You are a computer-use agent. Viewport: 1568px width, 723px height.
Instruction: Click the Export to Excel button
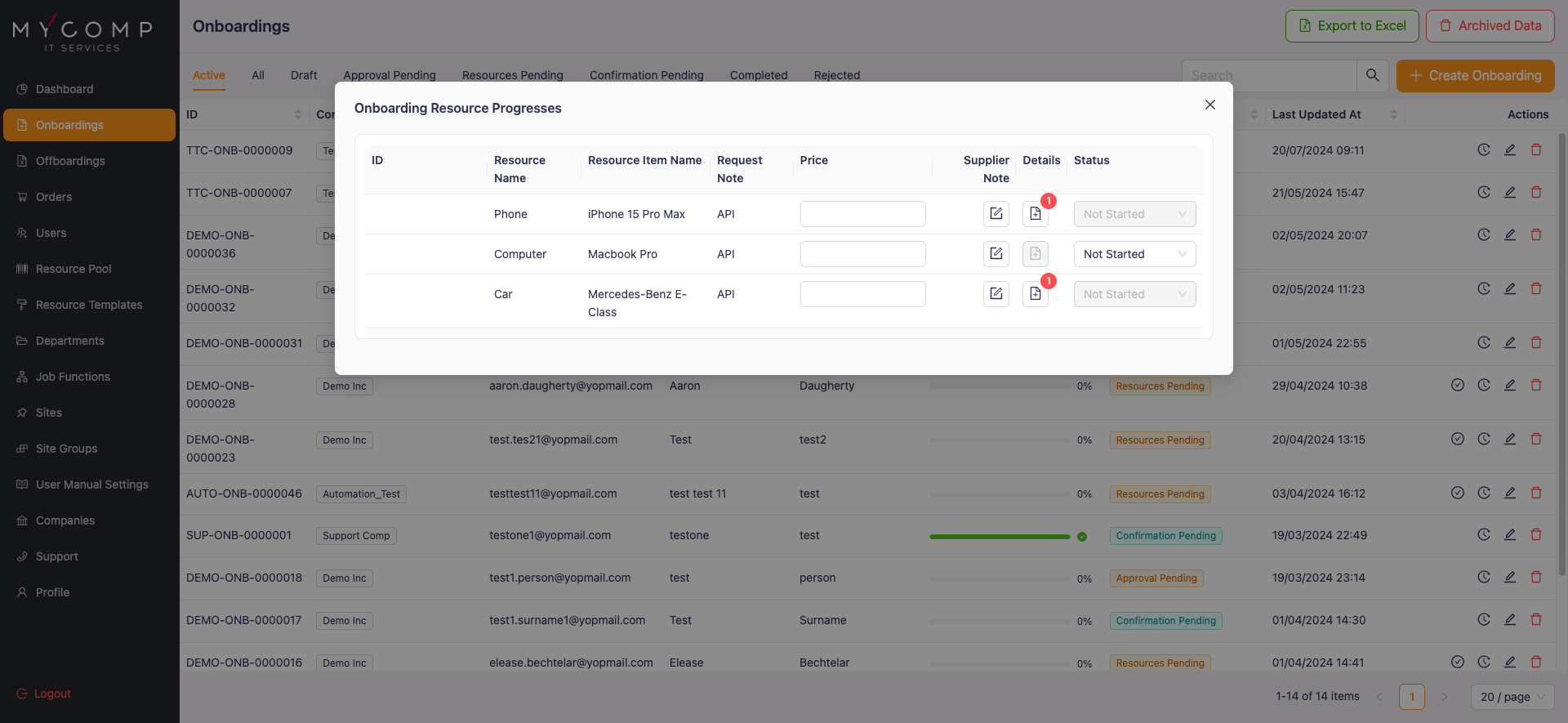[x=1352, y=26]
